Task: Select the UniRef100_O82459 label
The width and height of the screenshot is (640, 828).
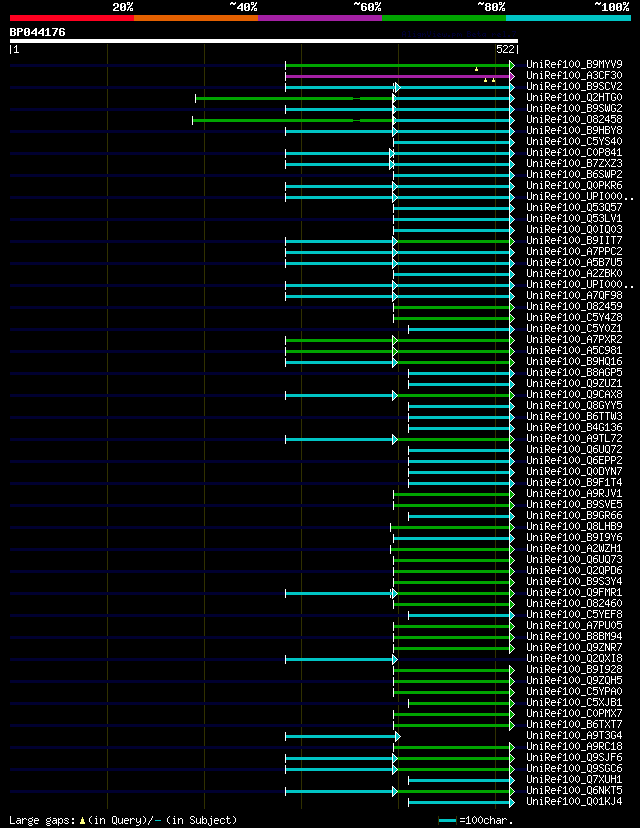Action: [x=574, y=307]
